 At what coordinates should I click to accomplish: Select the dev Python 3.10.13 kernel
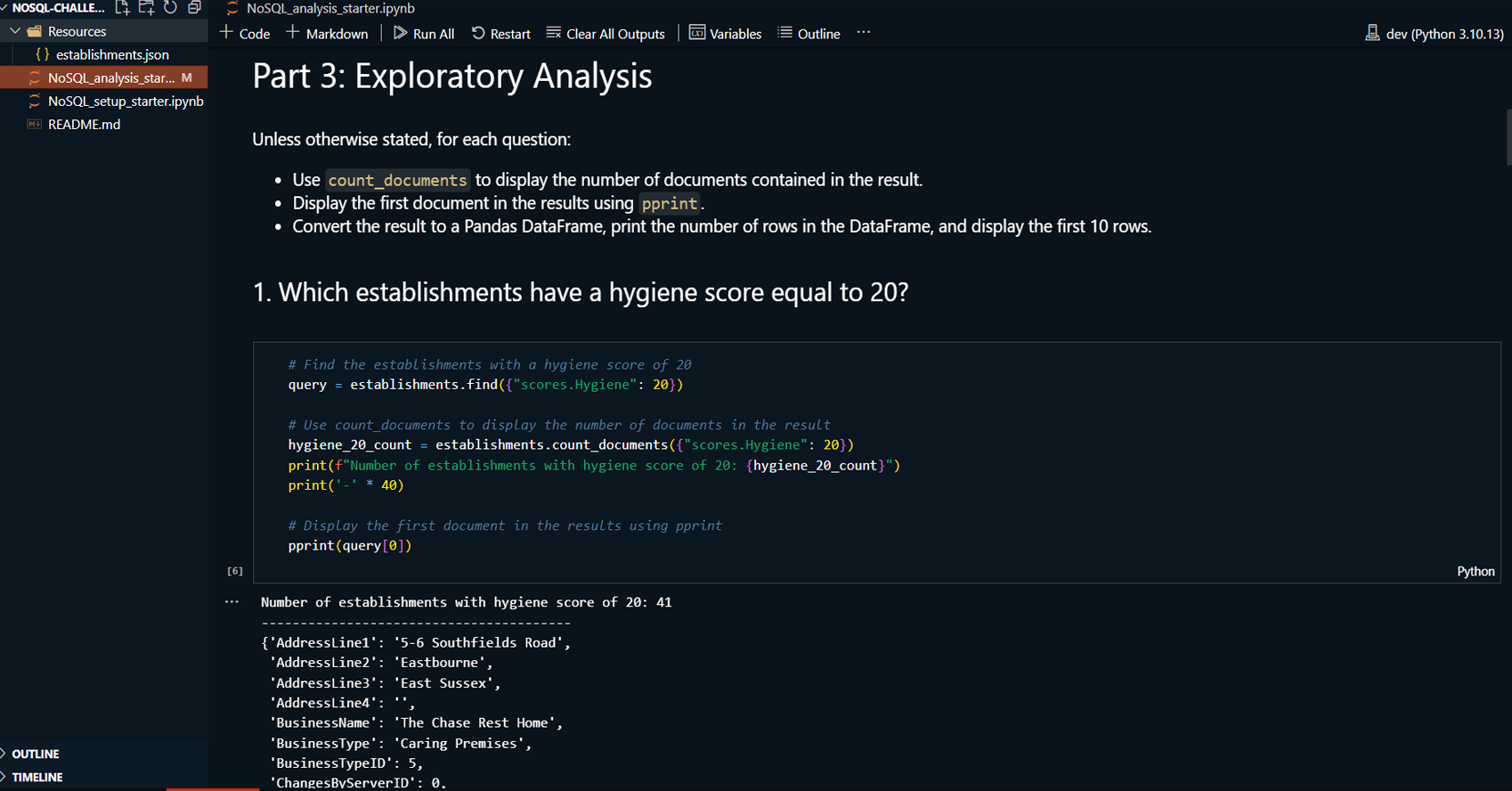pyautogui.click(x=1434, y=34)
